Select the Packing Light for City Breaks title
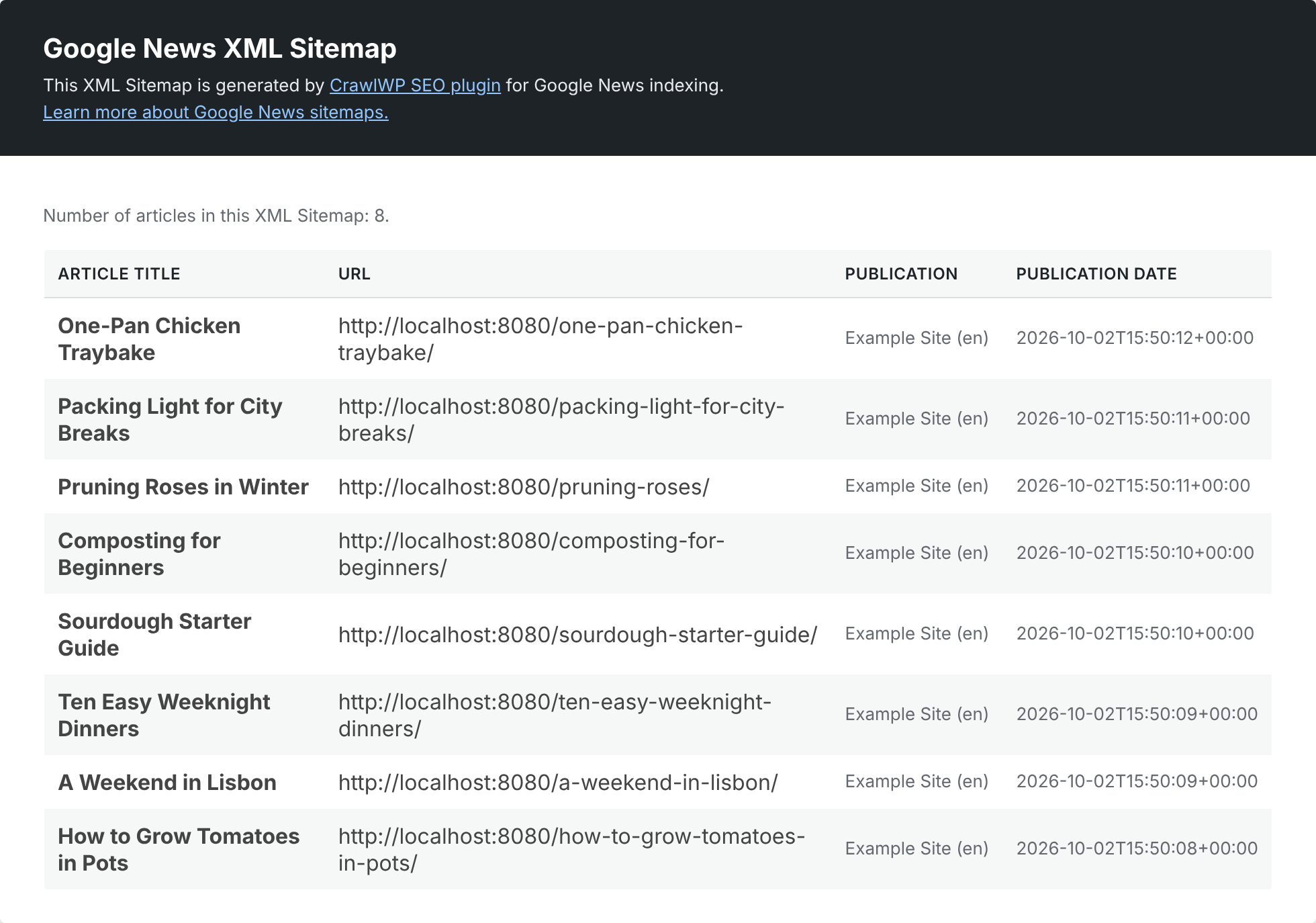This screenshot has height=923, width=1316. tap(170, 419)
